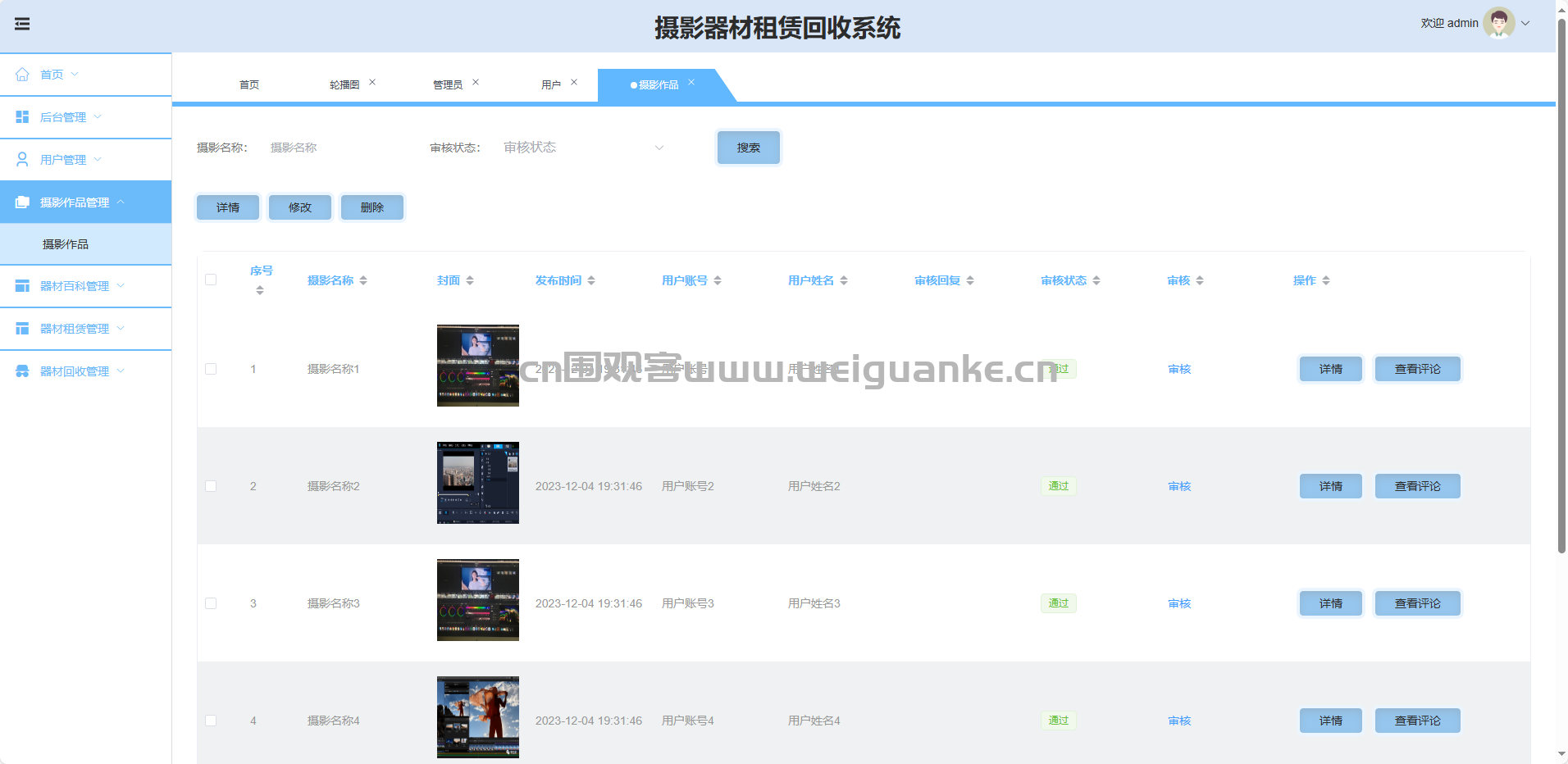Select the checkbox for 摄影名称3
The image size is (1568, 764).
pyautogui.click(x=211, y=603)
